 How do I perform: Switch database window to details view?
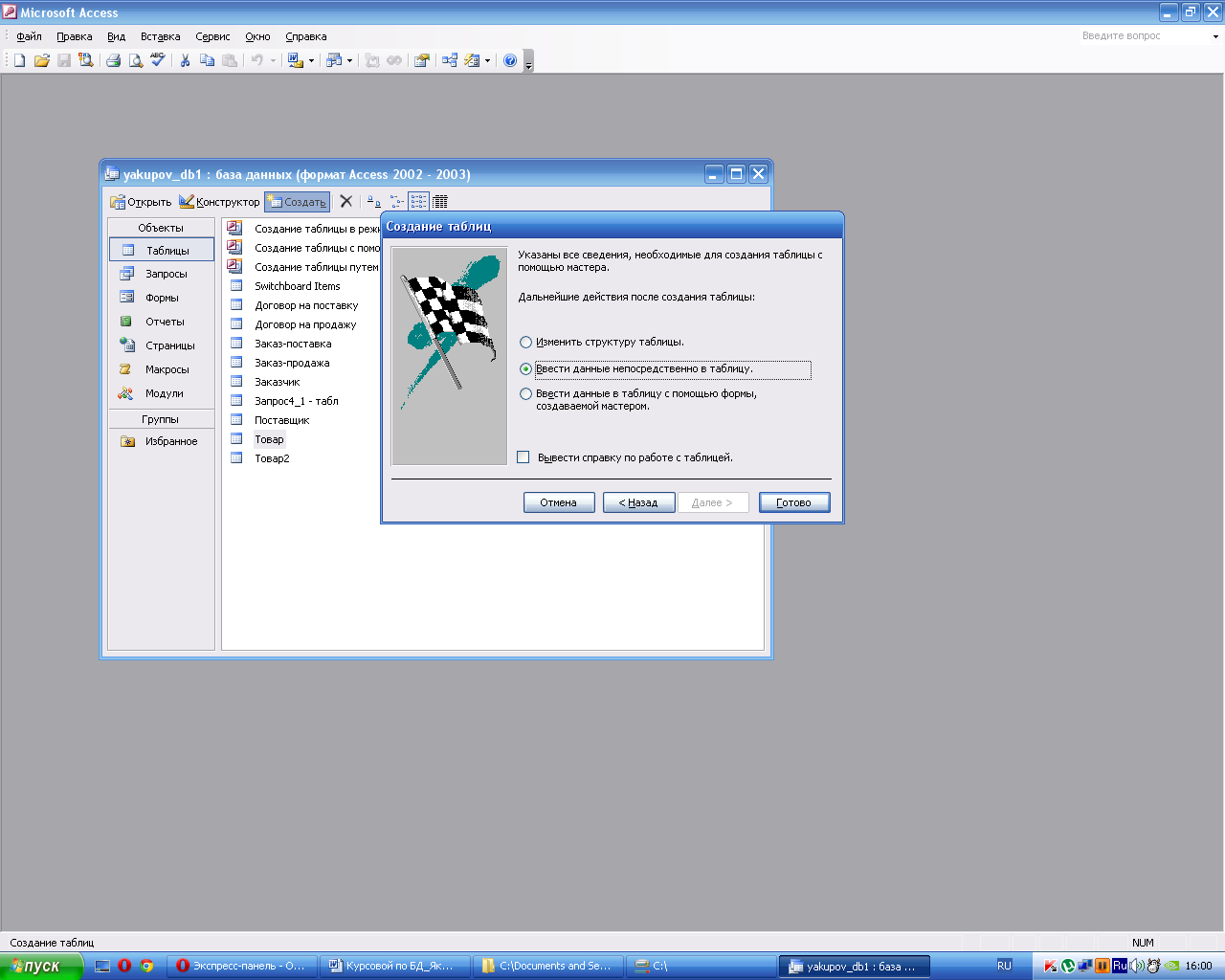pyautogui.click(x=440, y=201)
